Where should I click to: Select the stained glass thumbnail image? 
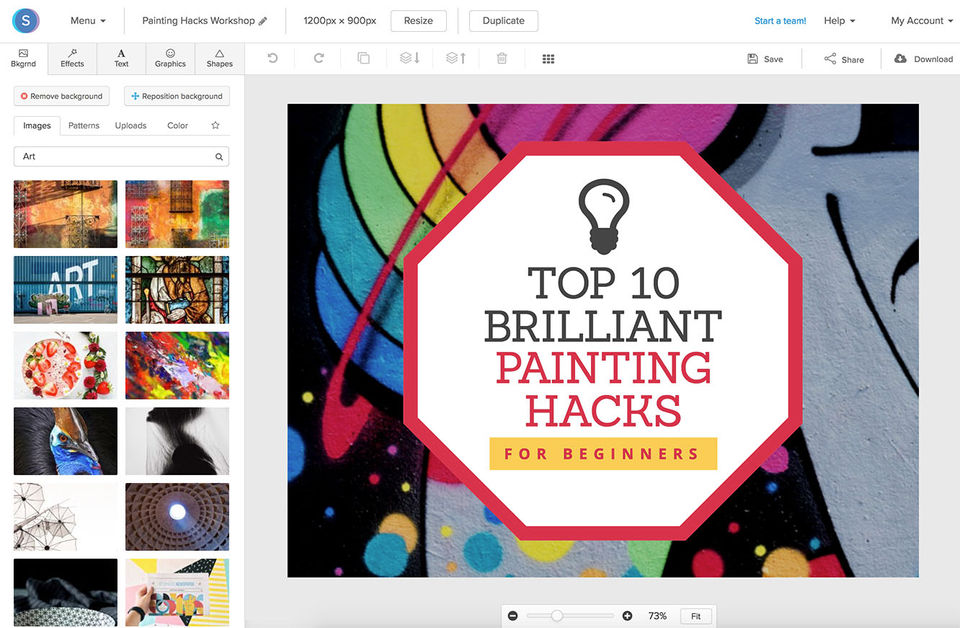pyautogui.click(x=177, y=290)
